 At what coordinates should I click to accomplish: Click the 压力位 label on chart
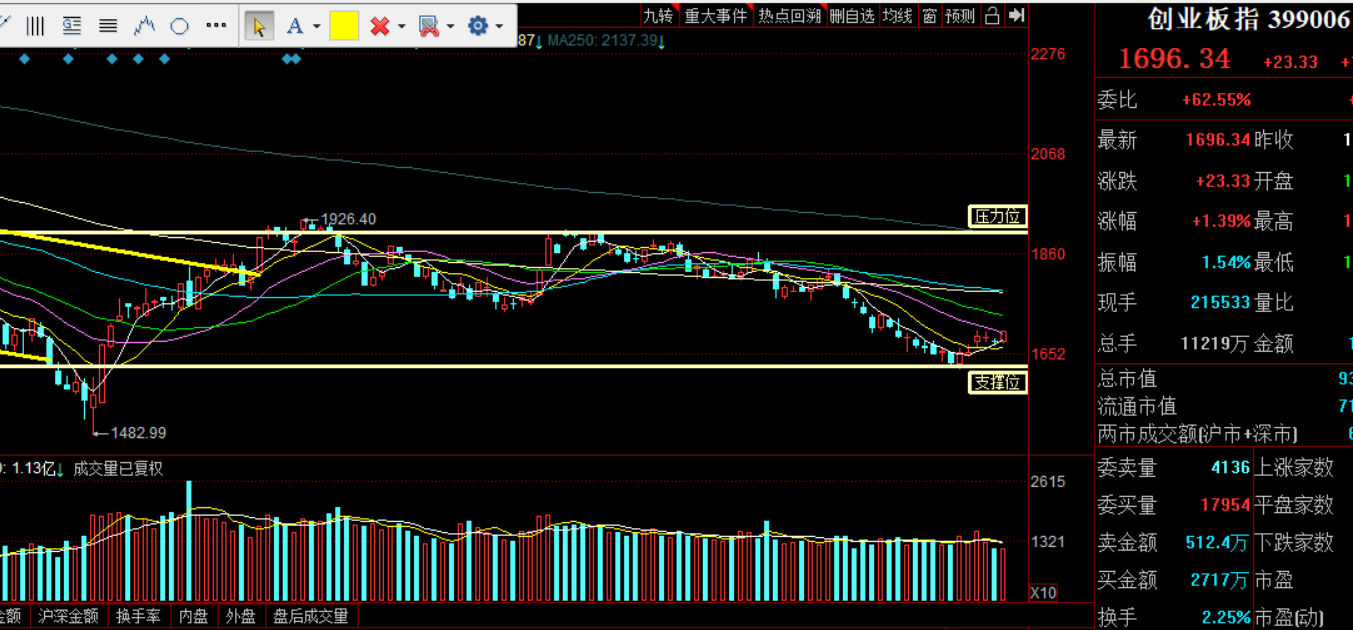tap(997, 216)
